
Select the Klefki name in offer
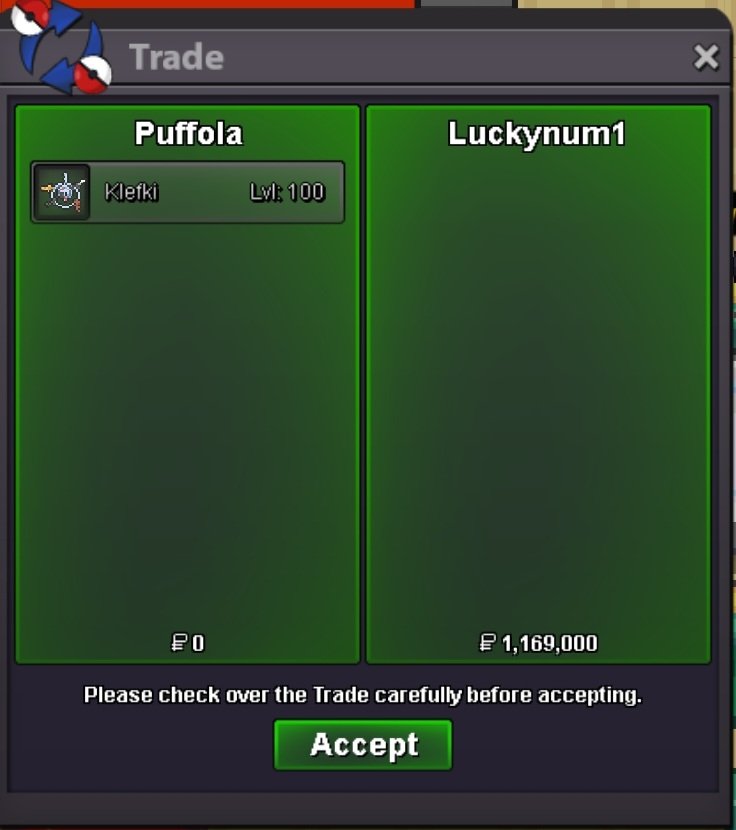coord(131,192)
